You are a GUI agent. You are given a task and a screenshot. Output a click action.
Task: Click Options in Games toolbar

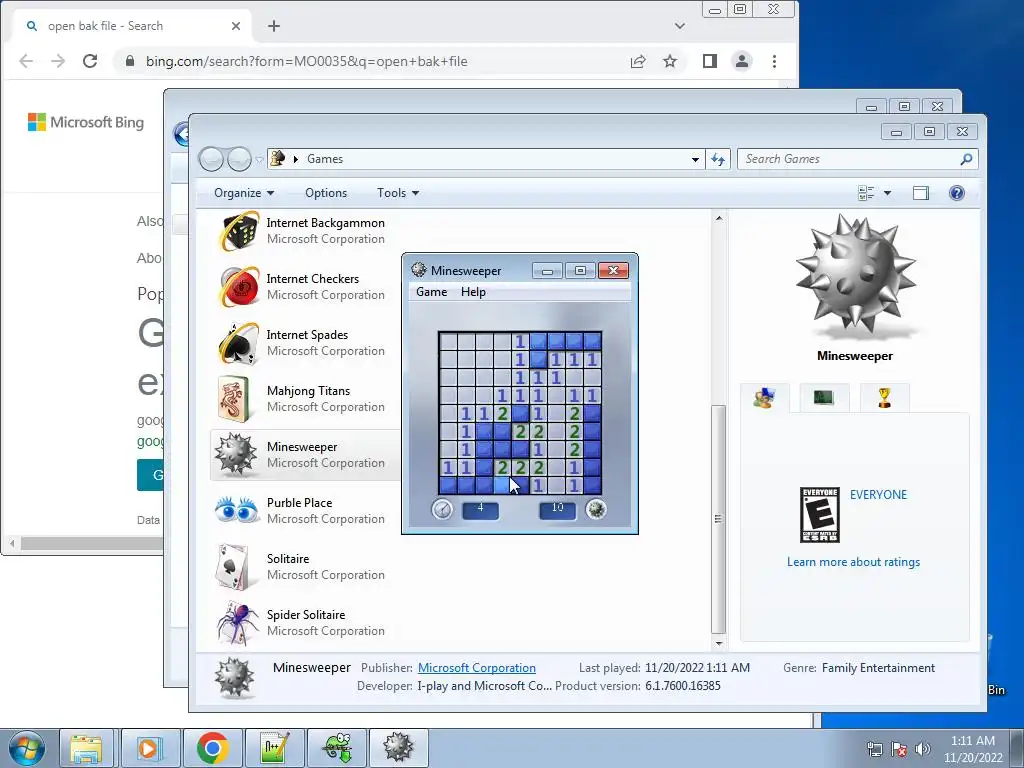[326, 193]
